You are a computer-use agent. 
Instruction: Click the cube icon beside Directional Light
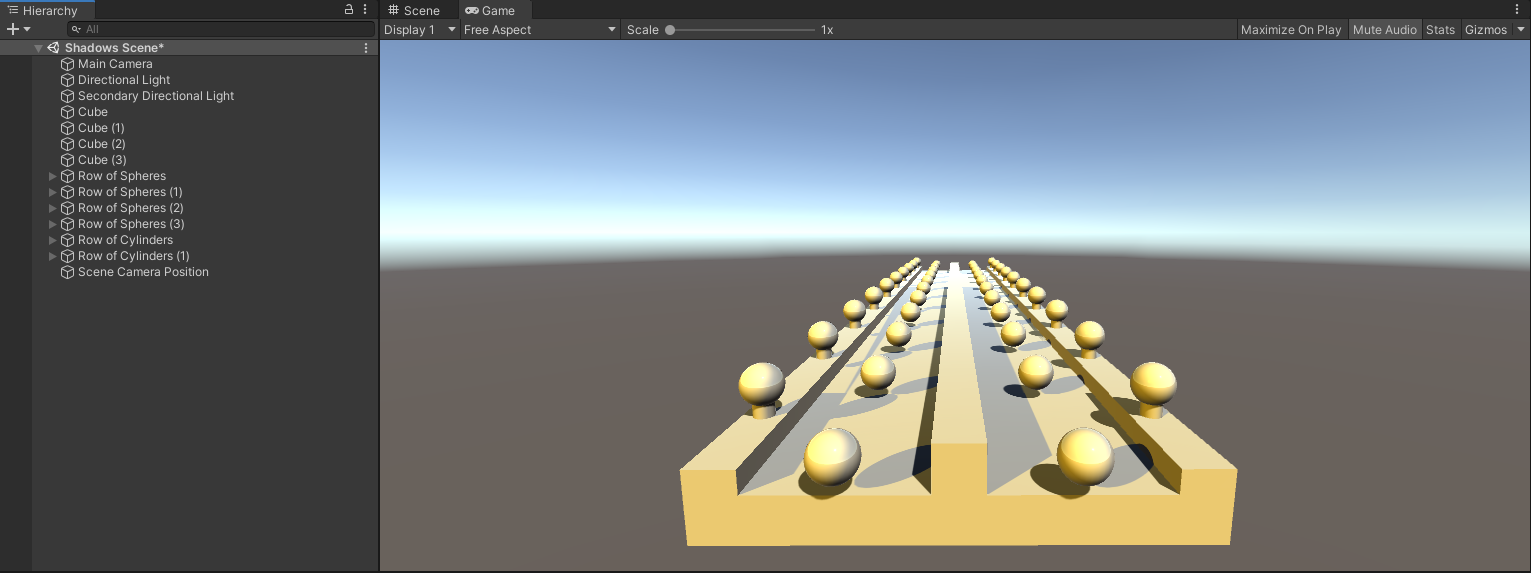[x=68, y=80]
